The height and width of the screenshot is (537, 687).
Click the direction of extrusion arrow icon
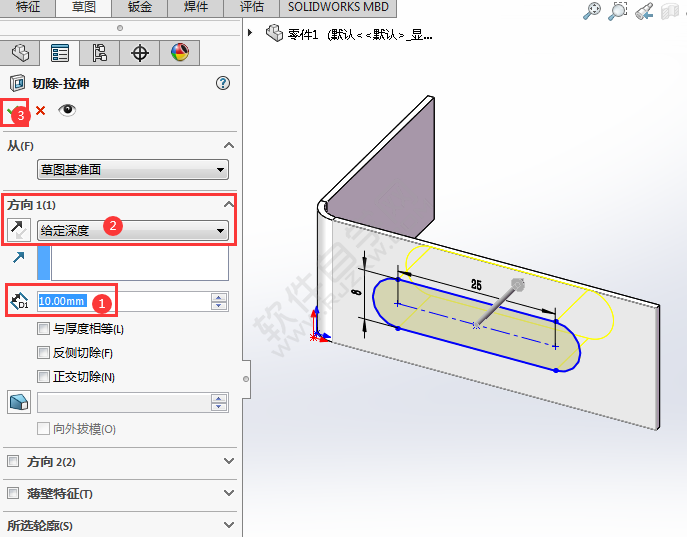(x=18, y=257)
